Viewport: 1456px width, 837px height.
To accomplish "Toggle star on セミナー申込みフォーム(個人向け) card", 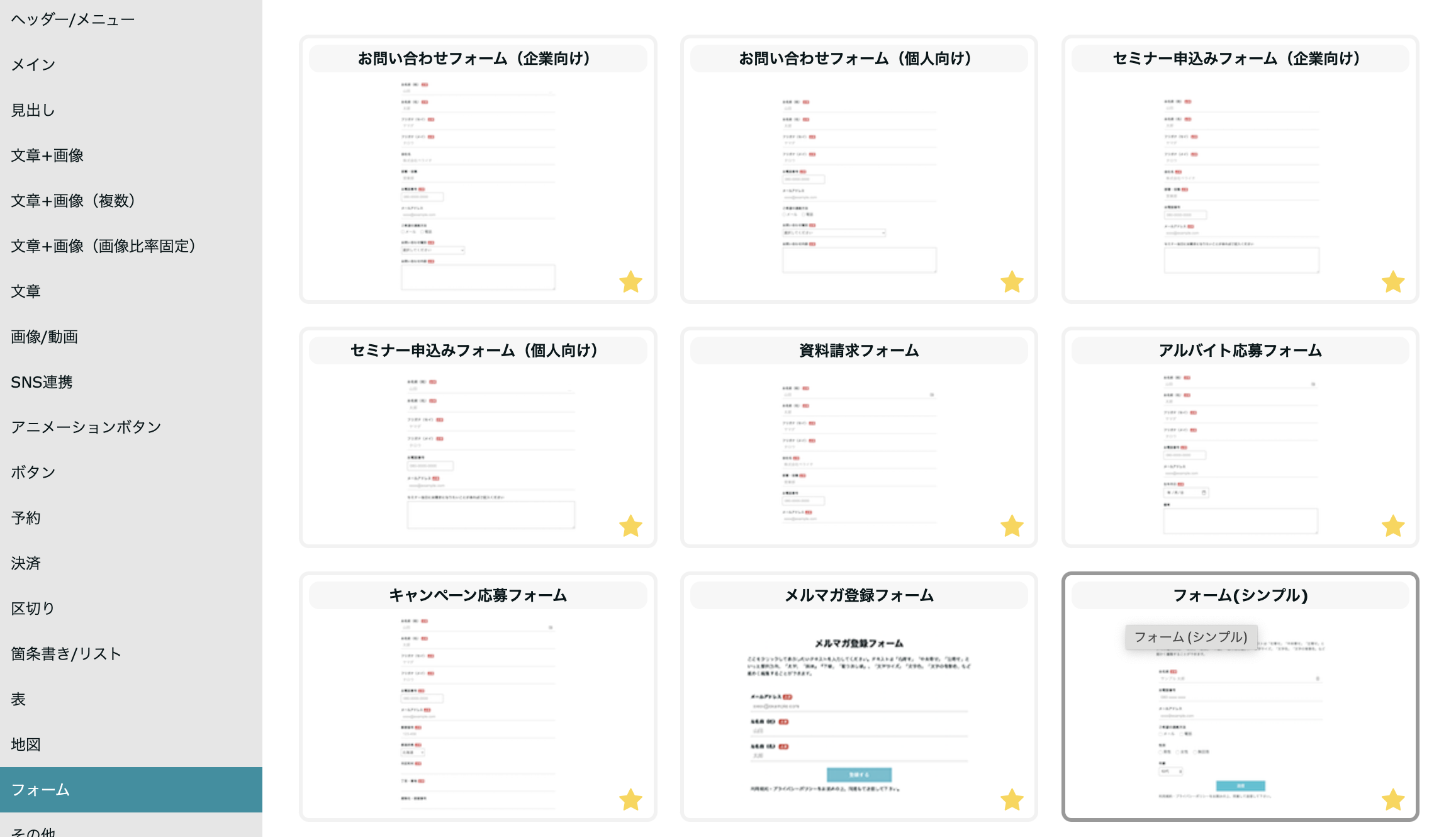I will [630, 526].
